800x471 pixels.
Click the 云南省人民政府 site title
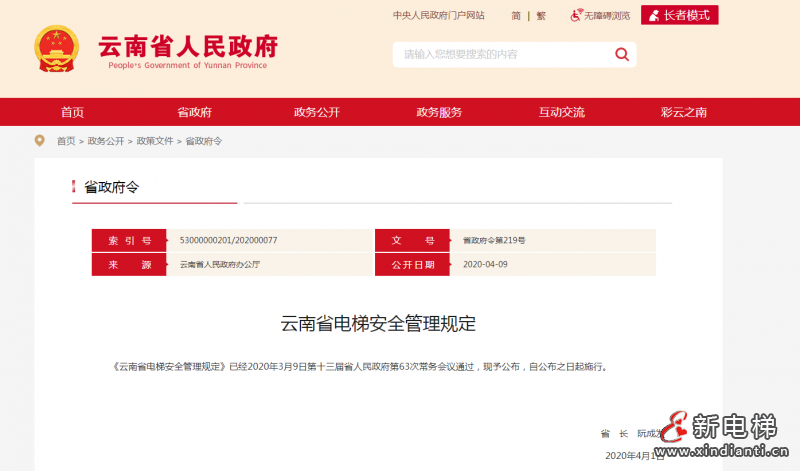(x=188, y=46)
